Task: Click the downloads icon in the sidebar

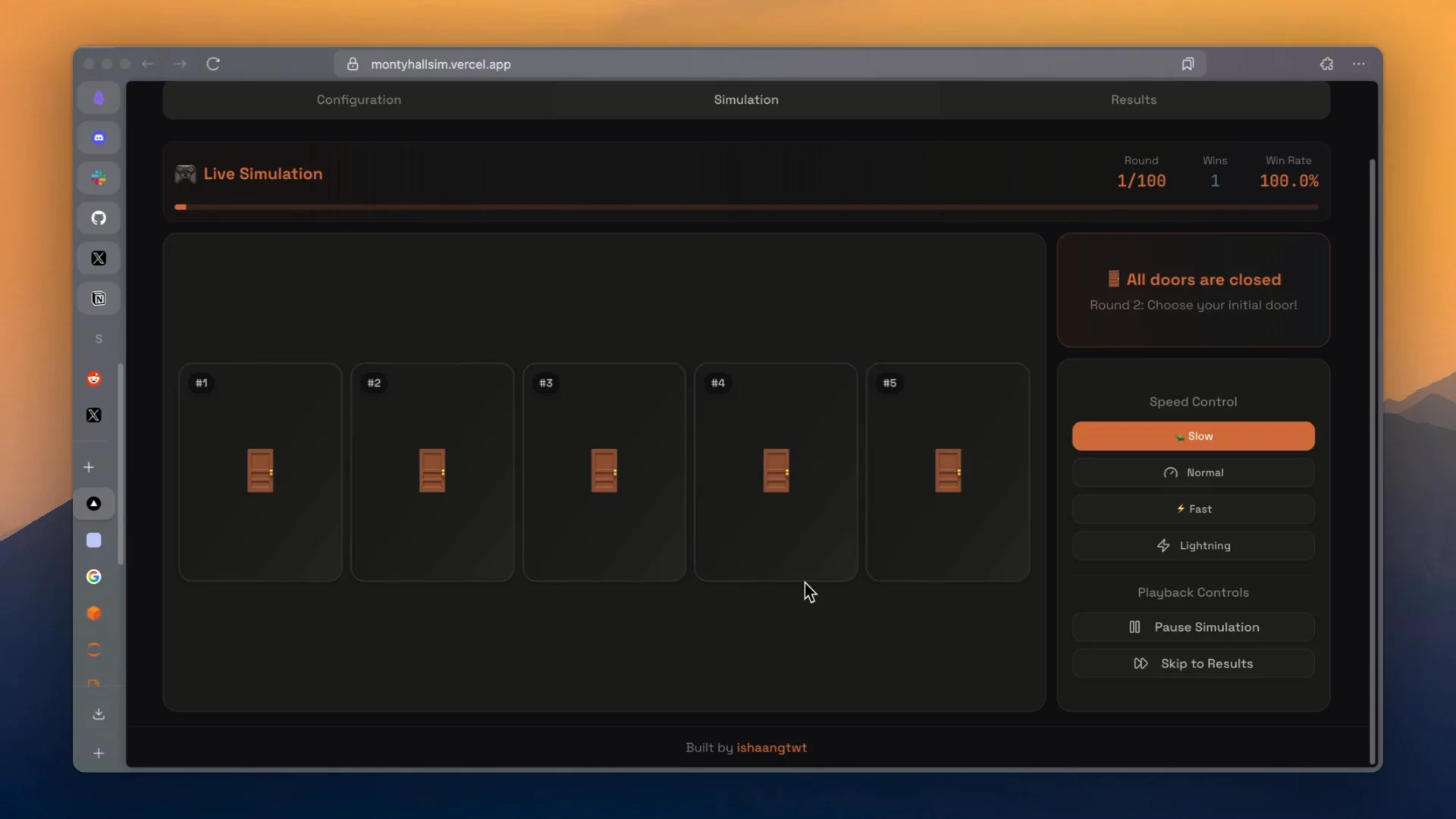Action: (x=98, y=714)
